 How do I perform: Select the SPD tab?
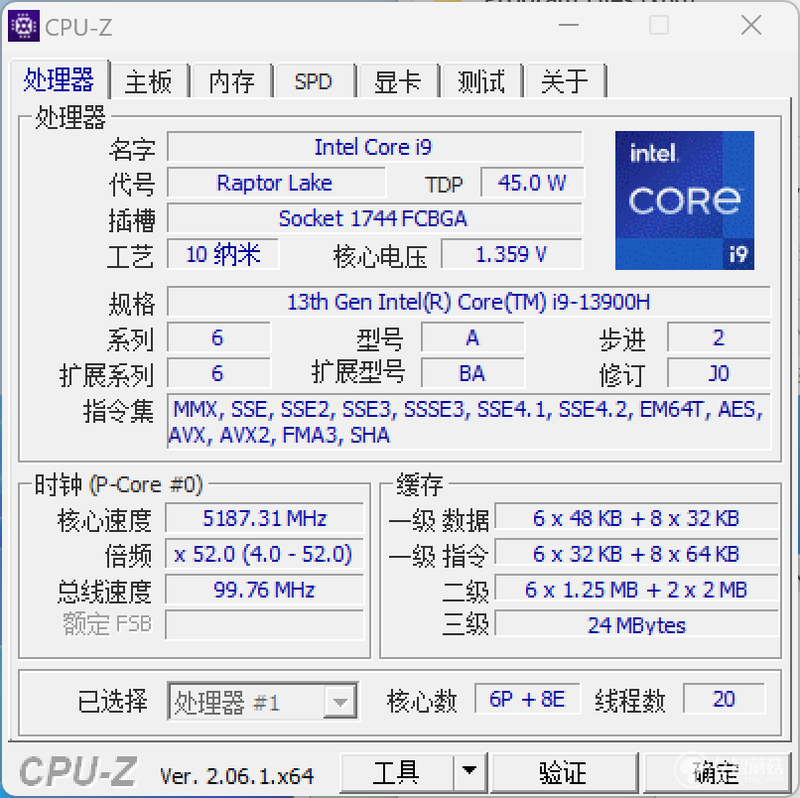[x=313, y=82]
